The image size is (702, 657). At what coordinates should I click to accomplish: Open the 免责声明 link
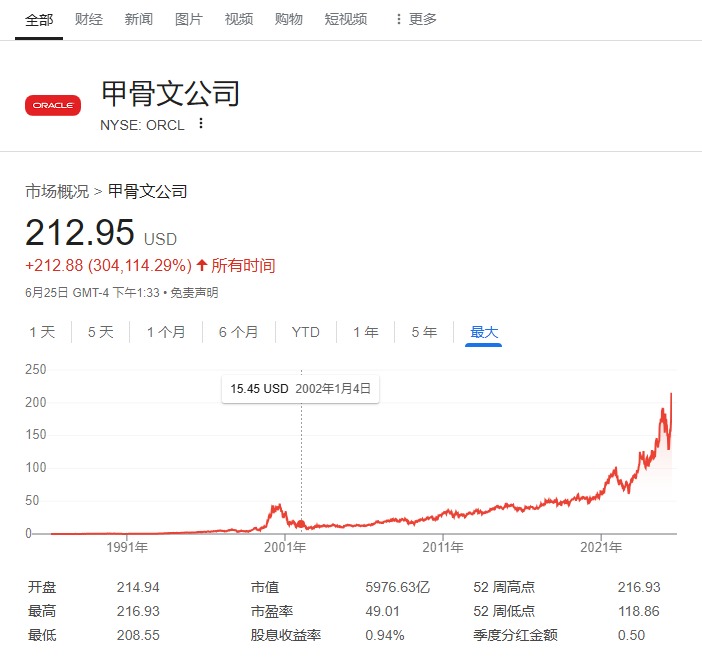(x=194, y=293)
